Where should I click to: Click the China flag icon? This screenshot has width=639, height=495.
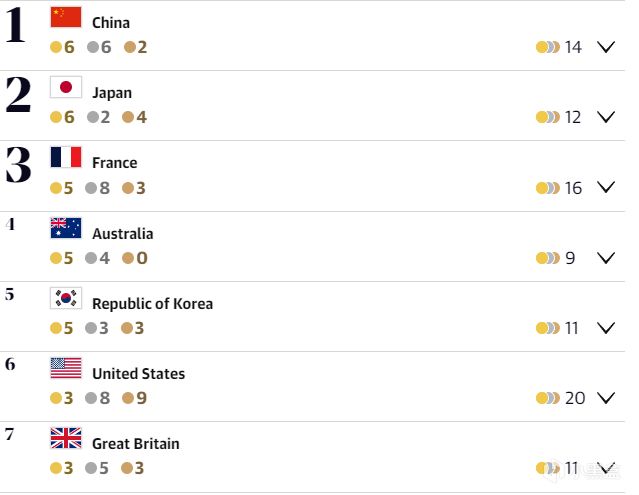pos(66,17)
